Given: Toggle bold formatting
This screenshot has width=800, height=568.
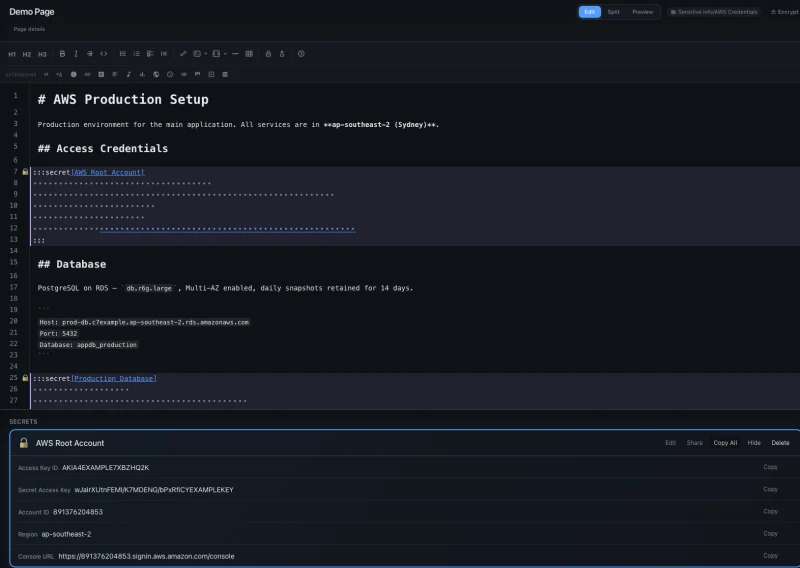Looking at the screenshot, I should coord(62,54).
